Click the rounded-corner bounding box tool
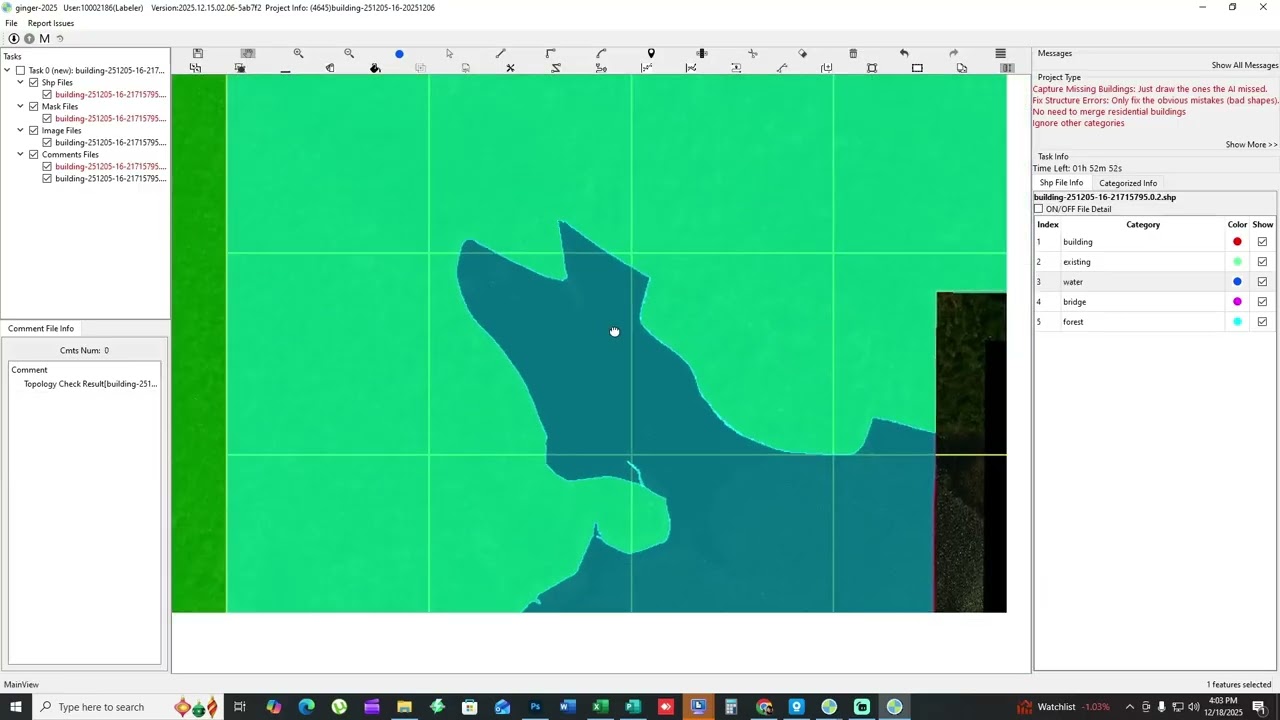 (x=872, y=68)
